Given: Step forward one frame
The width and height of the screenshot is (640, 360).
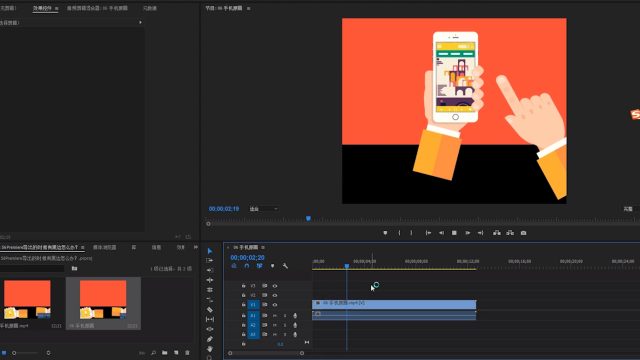Looking at the screenshot, I should pos(468,233).
